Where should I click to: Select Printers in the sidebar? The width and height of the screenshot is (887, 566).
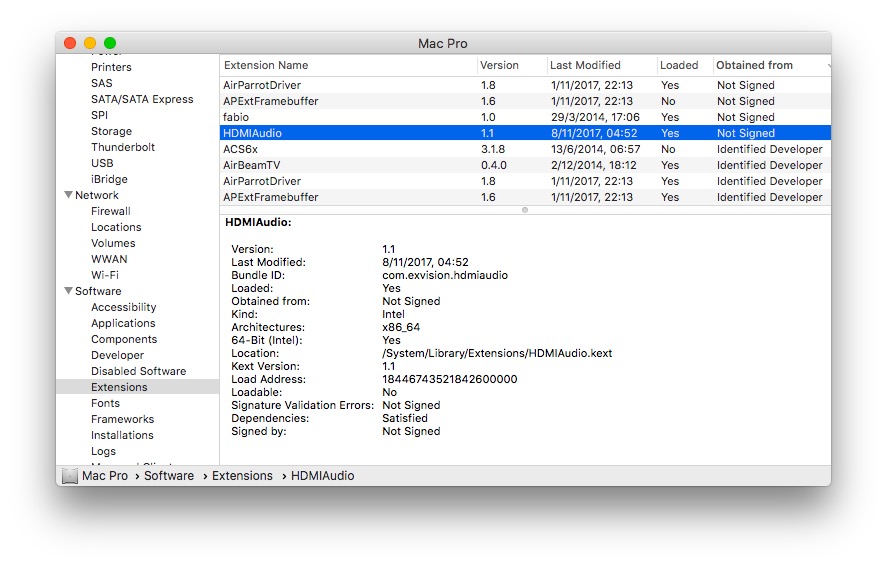point(111,67)
